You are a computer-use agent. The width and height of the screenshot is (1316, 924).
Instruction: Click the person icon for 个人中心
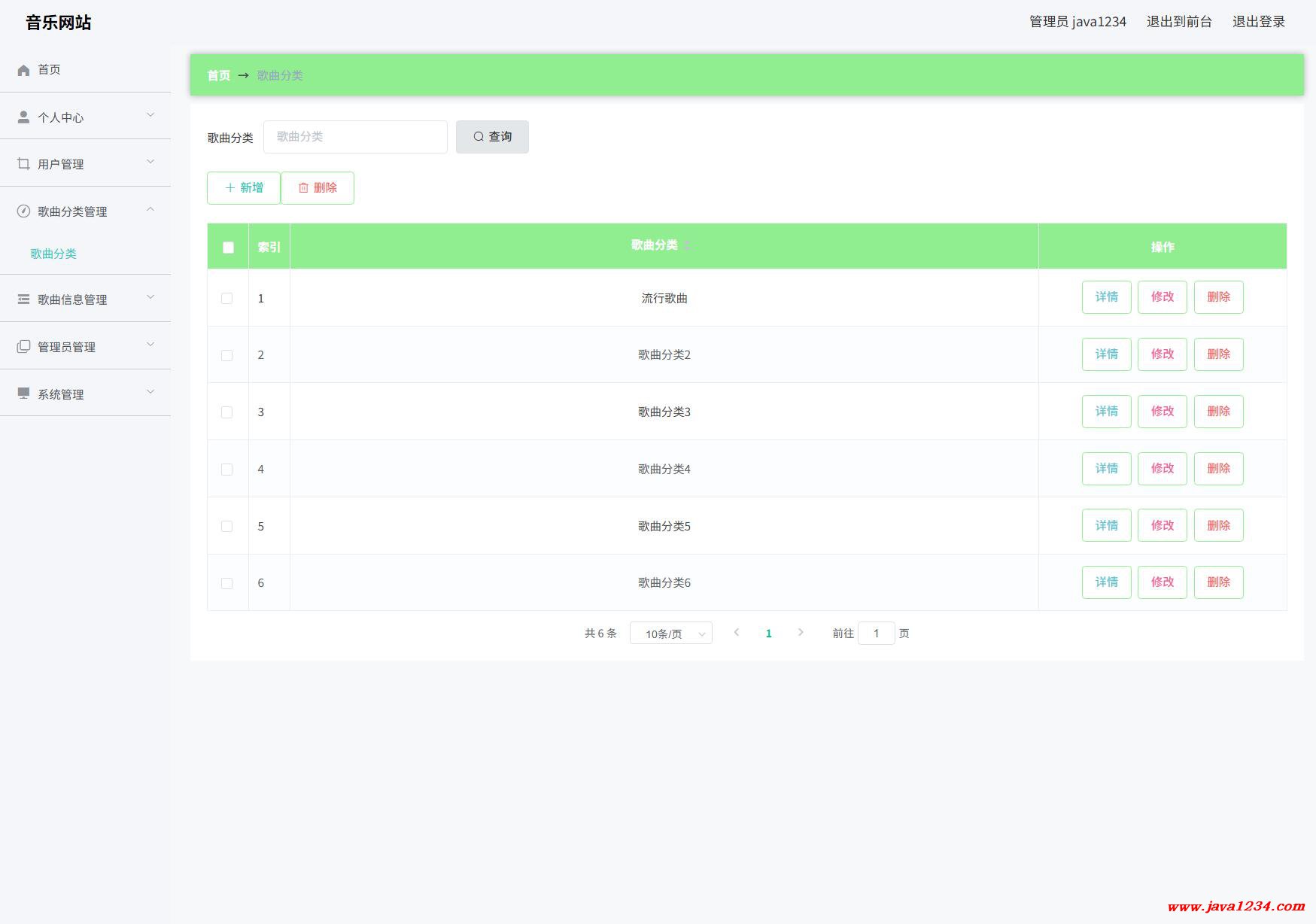[x=23, y=117]
